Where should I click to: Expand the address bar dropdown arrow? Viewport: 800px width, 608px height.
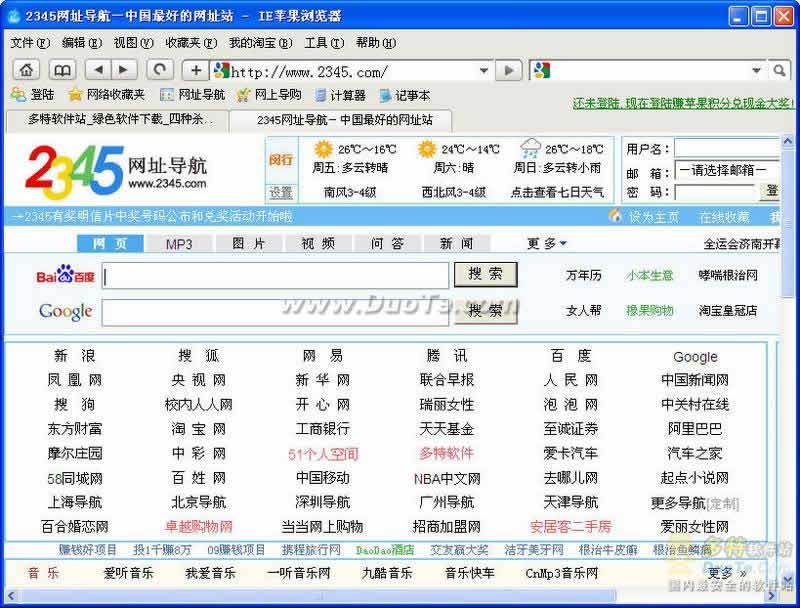[484, 70]
